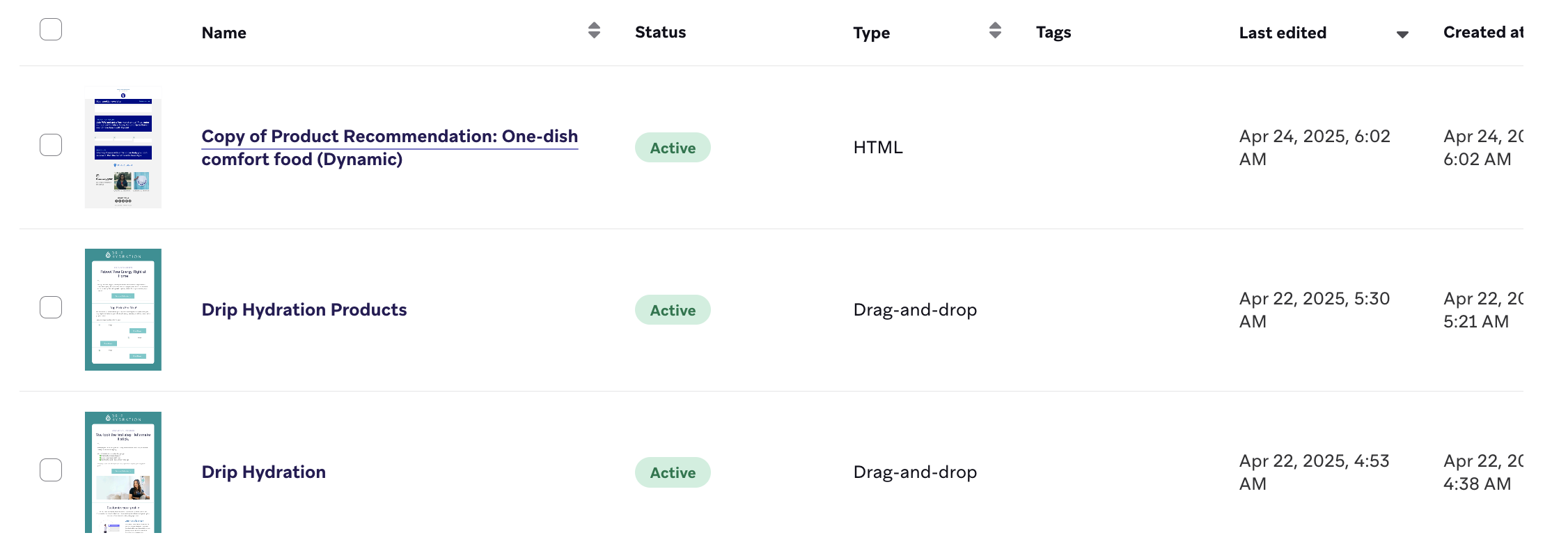
Task: Click the Product Recommendation template thumbnail
Action: coord(123,148)
